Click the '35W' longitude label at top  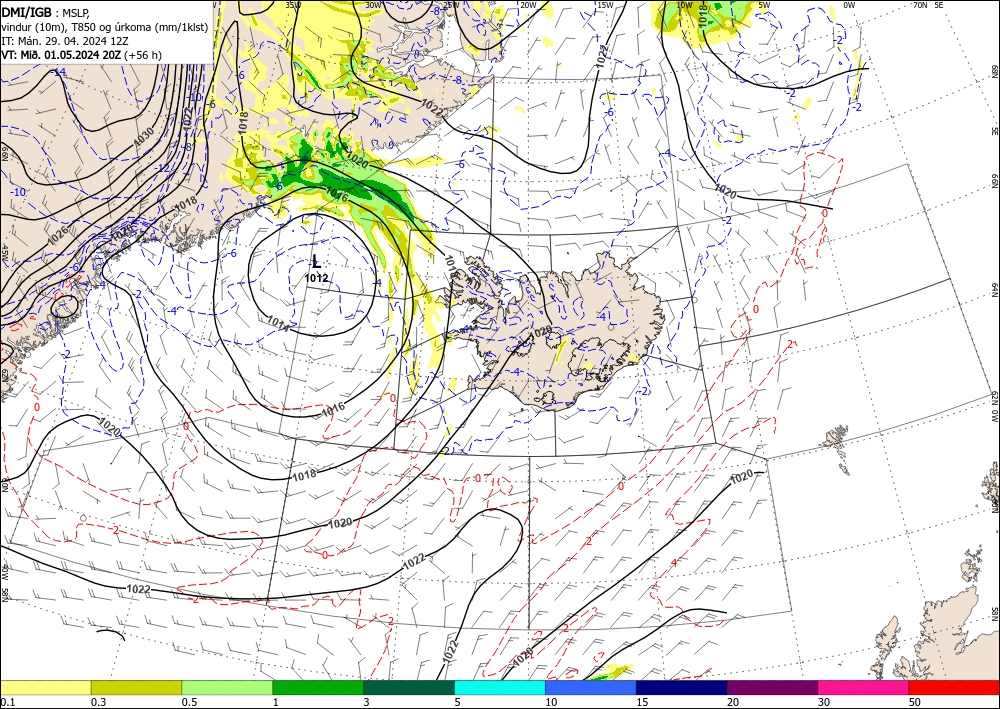(x=293, y=5)
